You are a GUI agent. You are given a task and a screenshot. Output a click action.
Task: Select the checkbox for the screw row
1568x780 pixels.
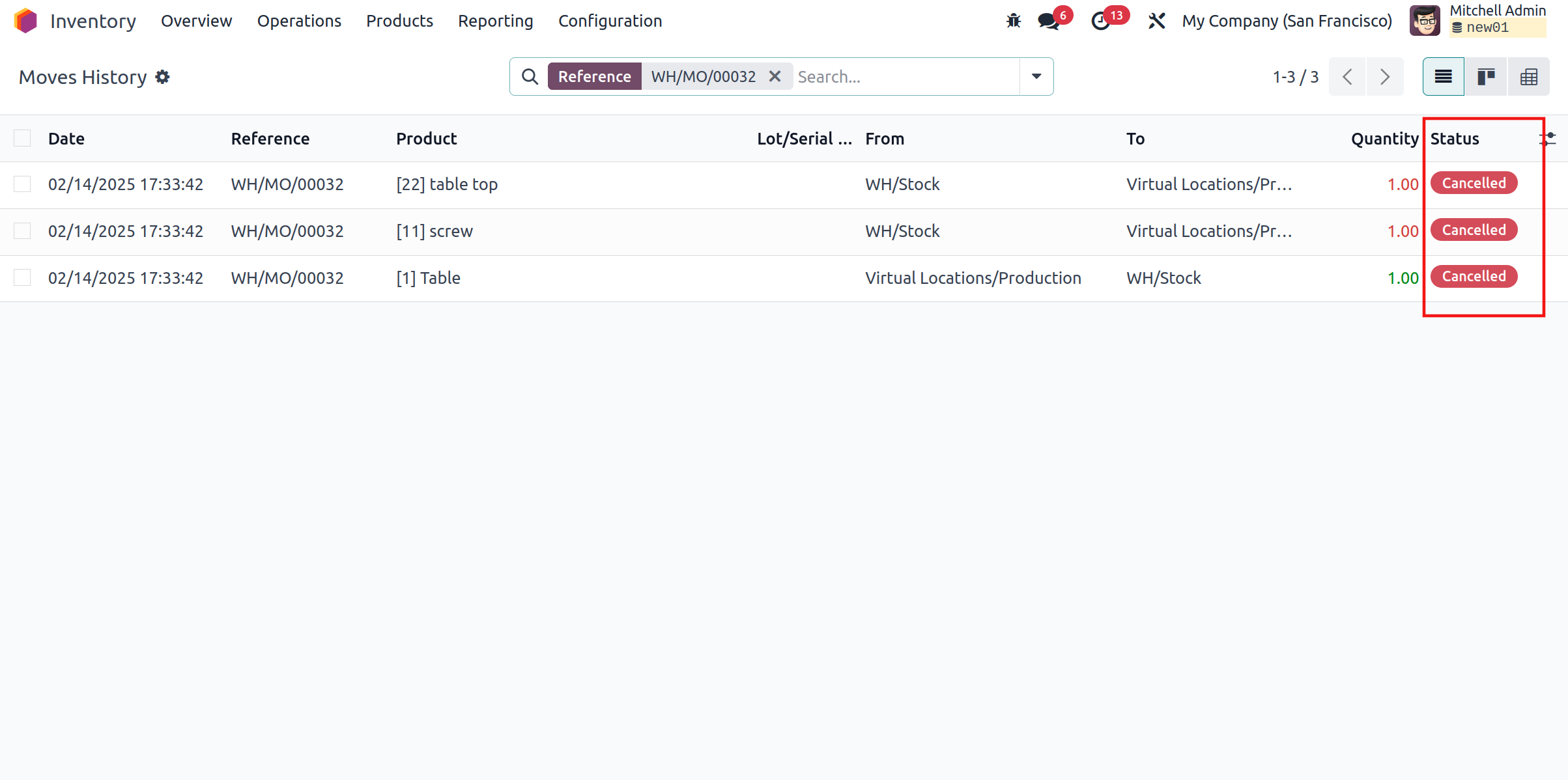[x=22, y=231]
